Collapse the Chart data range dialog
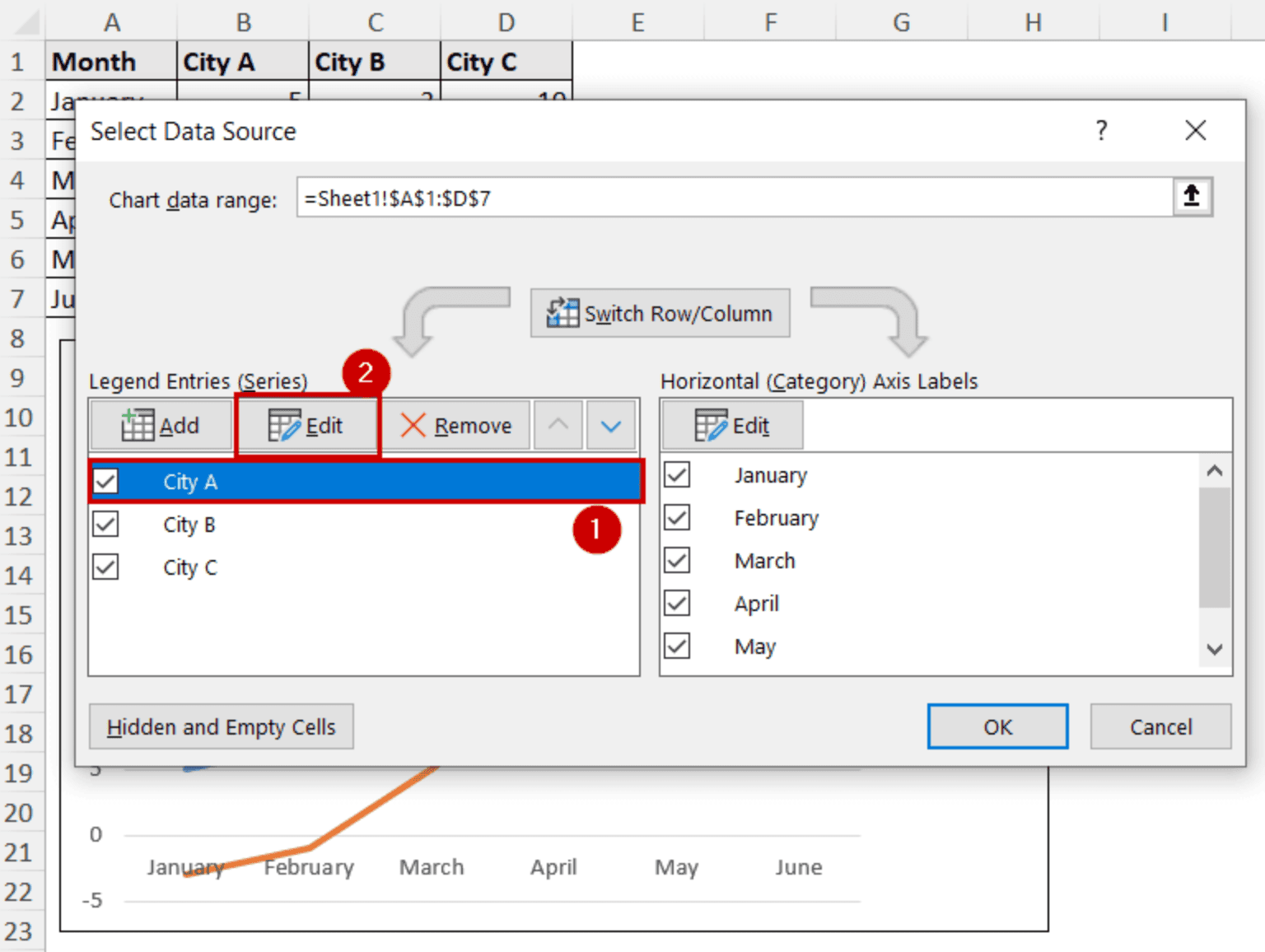The image size is (1265, 952). click(x=1191, y=197)
